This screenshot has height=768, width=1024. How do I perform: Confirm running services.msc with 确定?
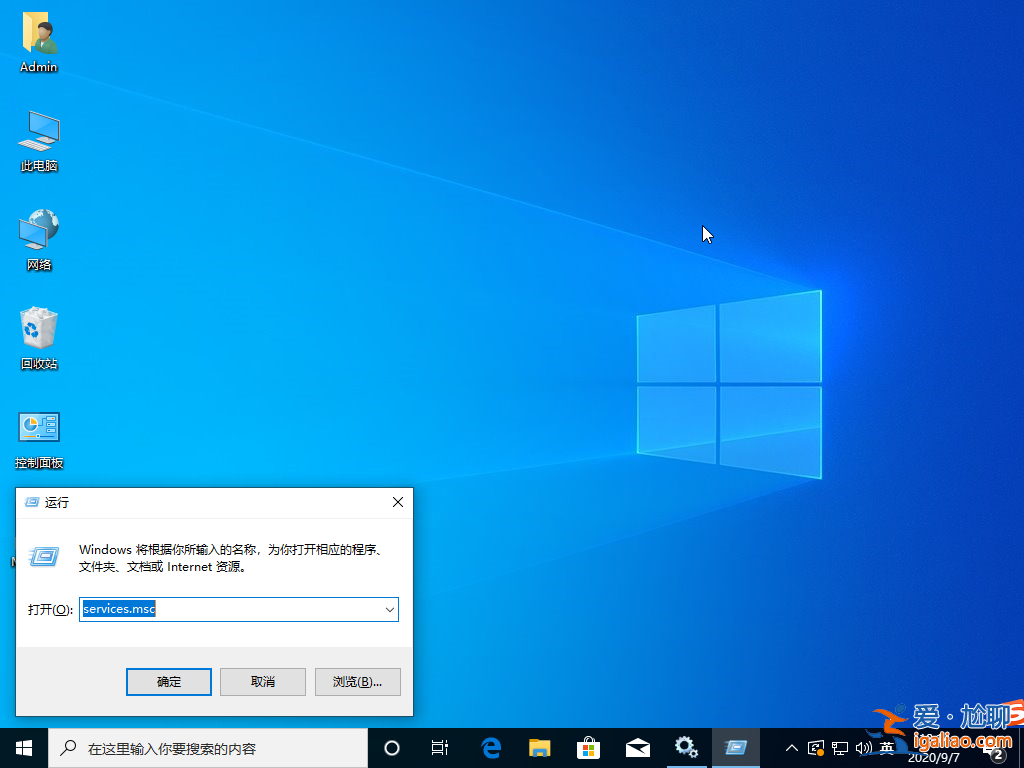pos(168,681)
